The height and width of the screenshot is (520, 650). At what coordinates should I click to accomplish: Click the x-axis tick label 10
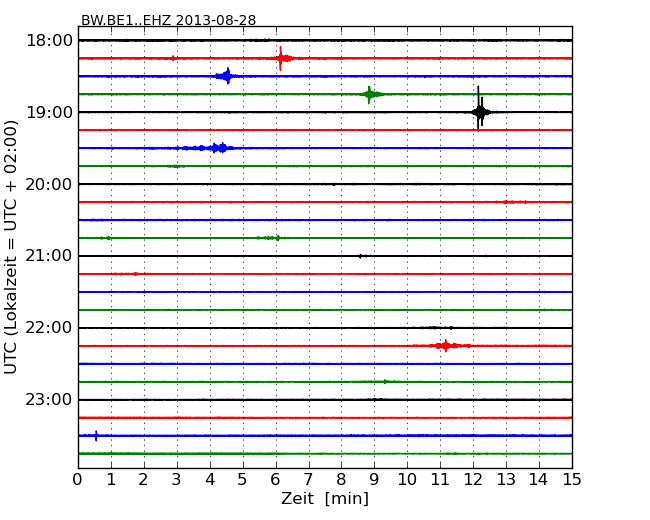point(407,480)
